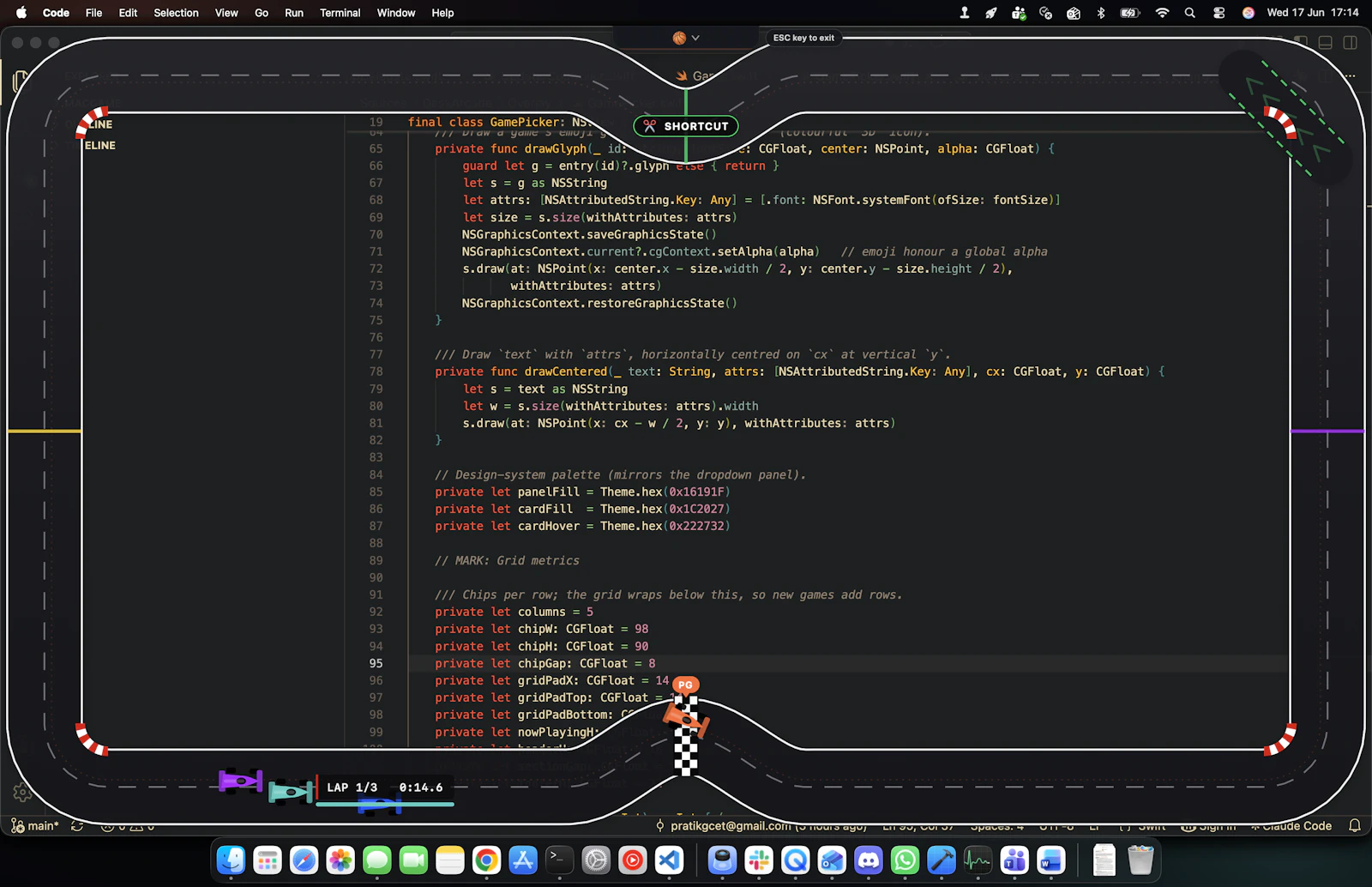Click the Claude Code status bar item
This screenshot has width=1372, height=887.
point(1291,826)
